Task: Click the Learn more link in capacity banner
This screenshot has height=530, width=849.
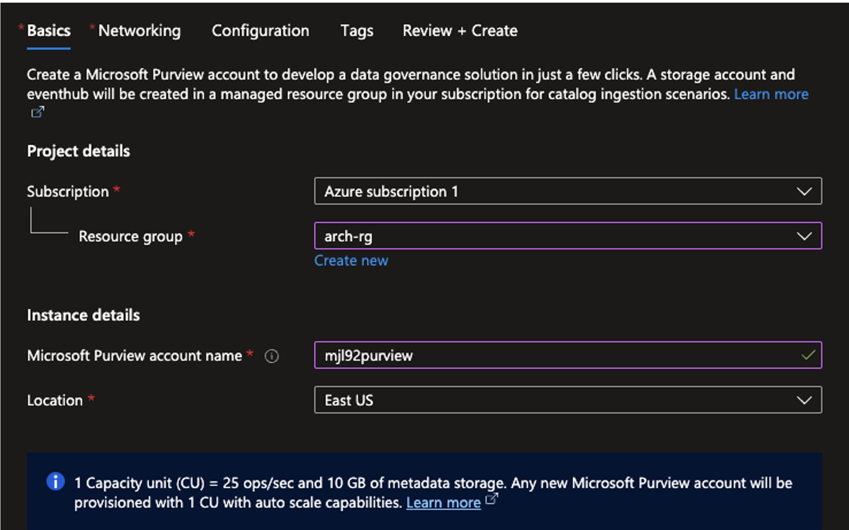Action: pos(443,503)
